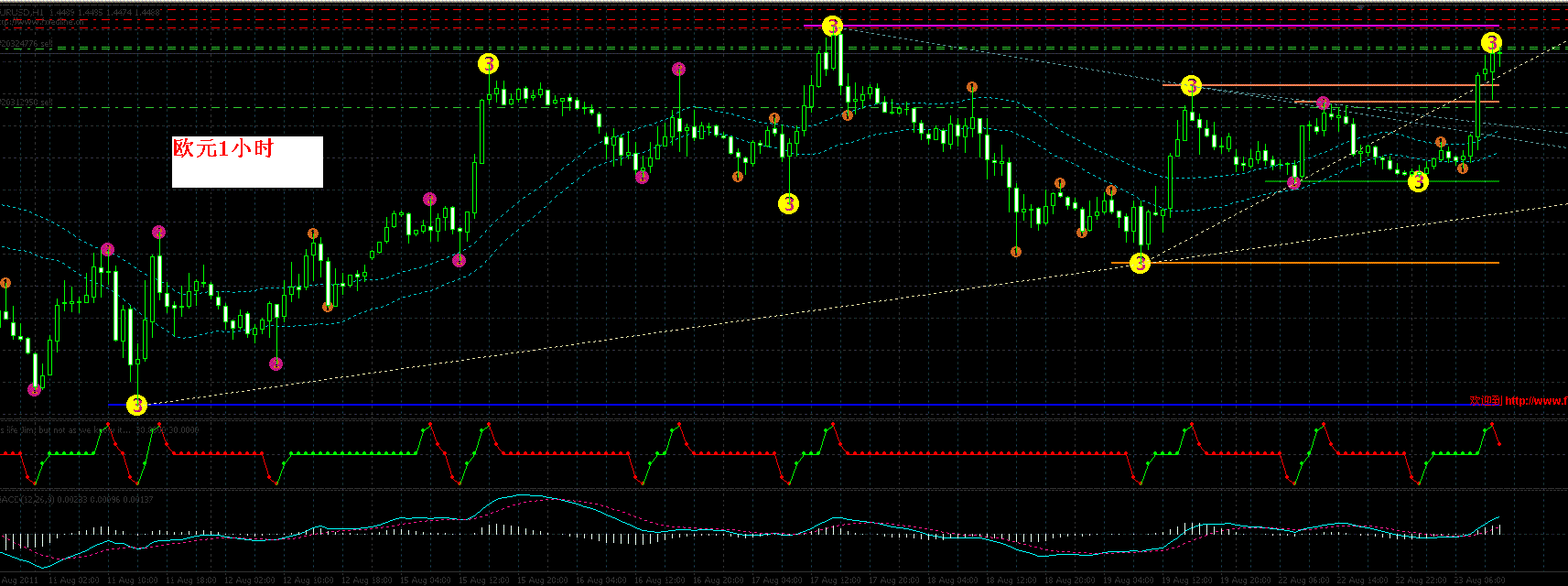Select the 'not as we know it' indicator label
Image resolution: width=1568 pixels, height=586 pixels.
(99, 429)
